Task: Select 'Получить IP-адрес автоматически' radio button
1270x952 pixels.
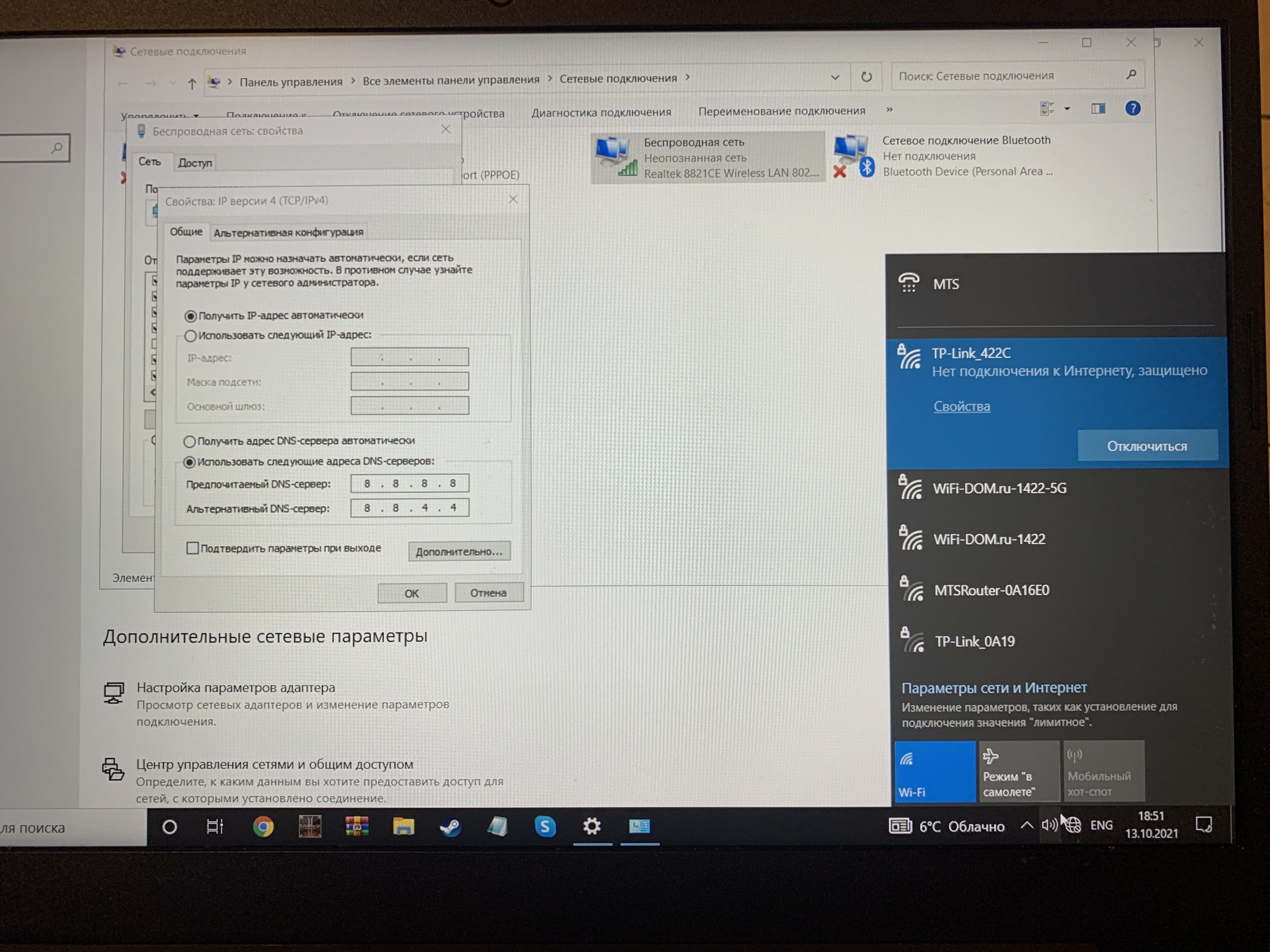Action: coord(191,317)
